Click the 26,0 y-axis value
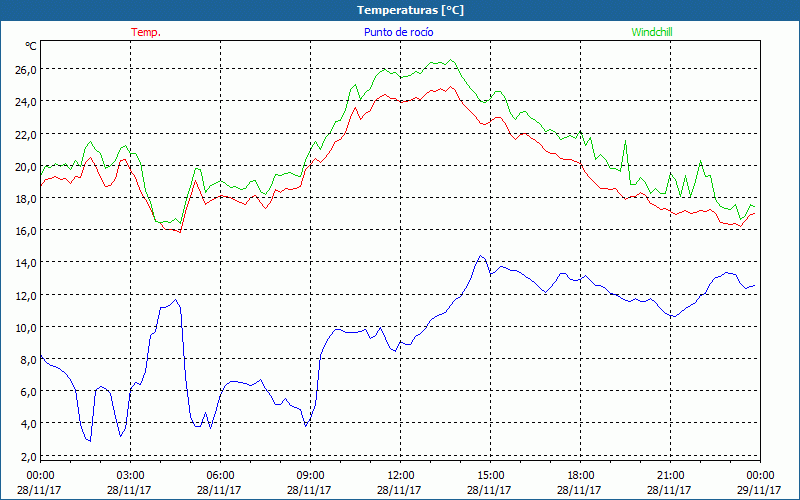 26,70
